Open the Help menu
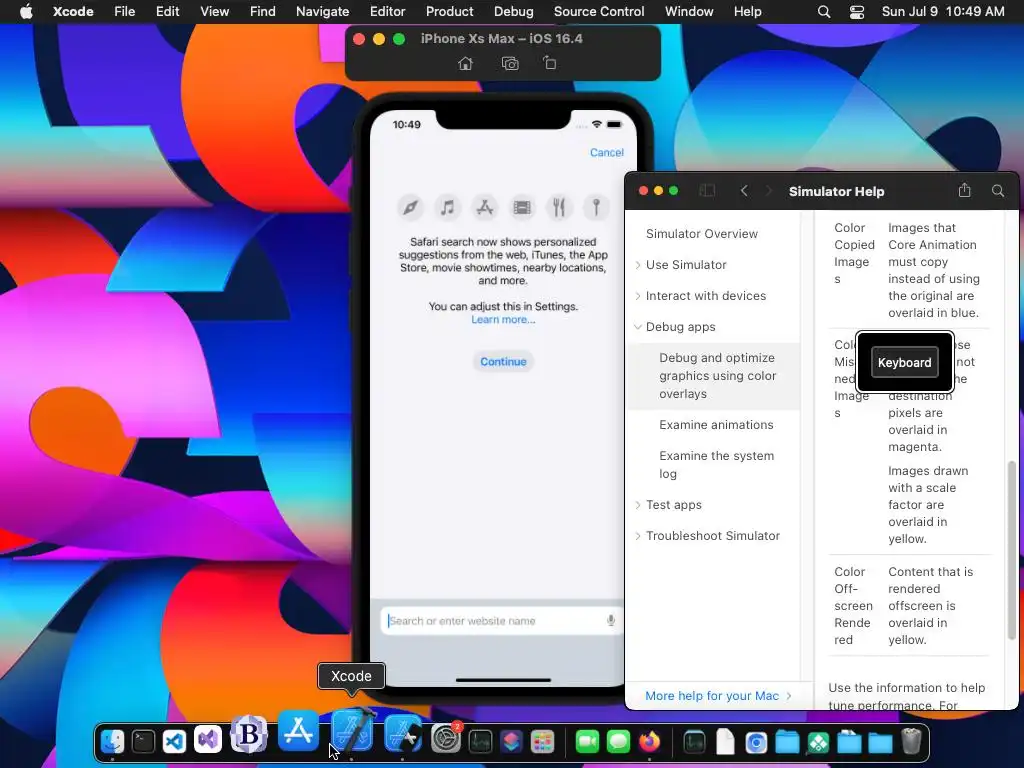 (x=747, y=12)
